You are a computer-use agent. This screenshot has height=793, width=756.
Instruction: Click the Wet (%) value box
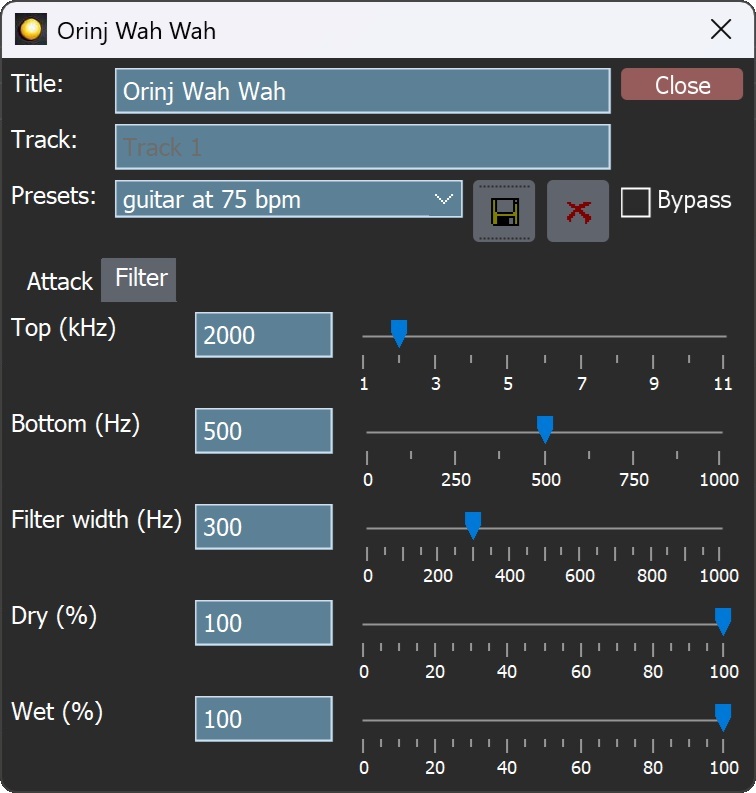[x=263, y=719]
